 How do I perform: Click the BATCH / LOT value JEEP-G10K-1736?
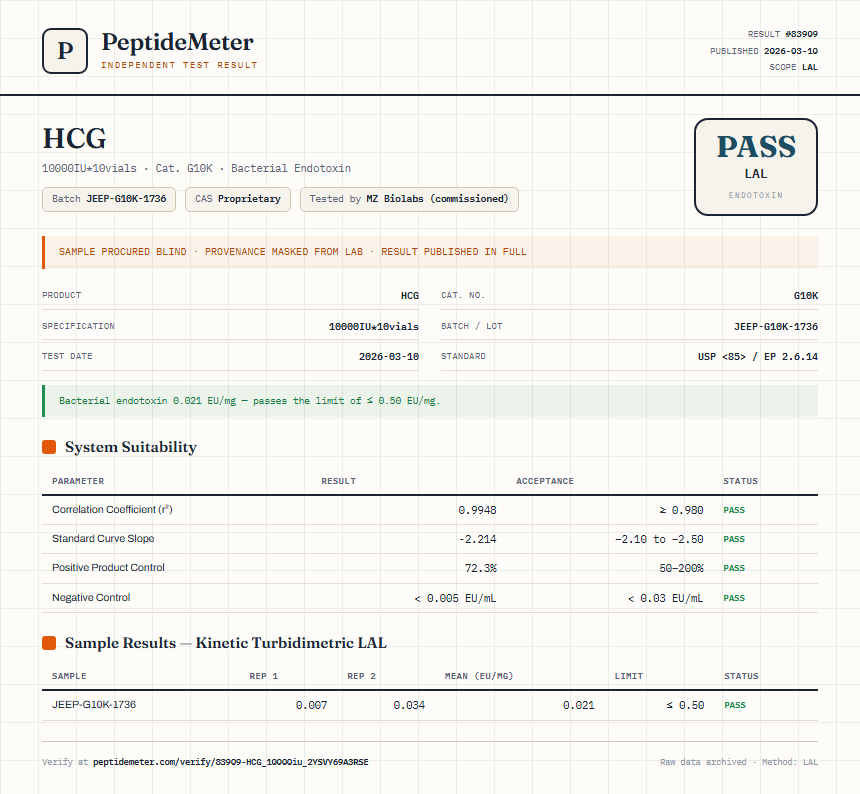[776, 327]
